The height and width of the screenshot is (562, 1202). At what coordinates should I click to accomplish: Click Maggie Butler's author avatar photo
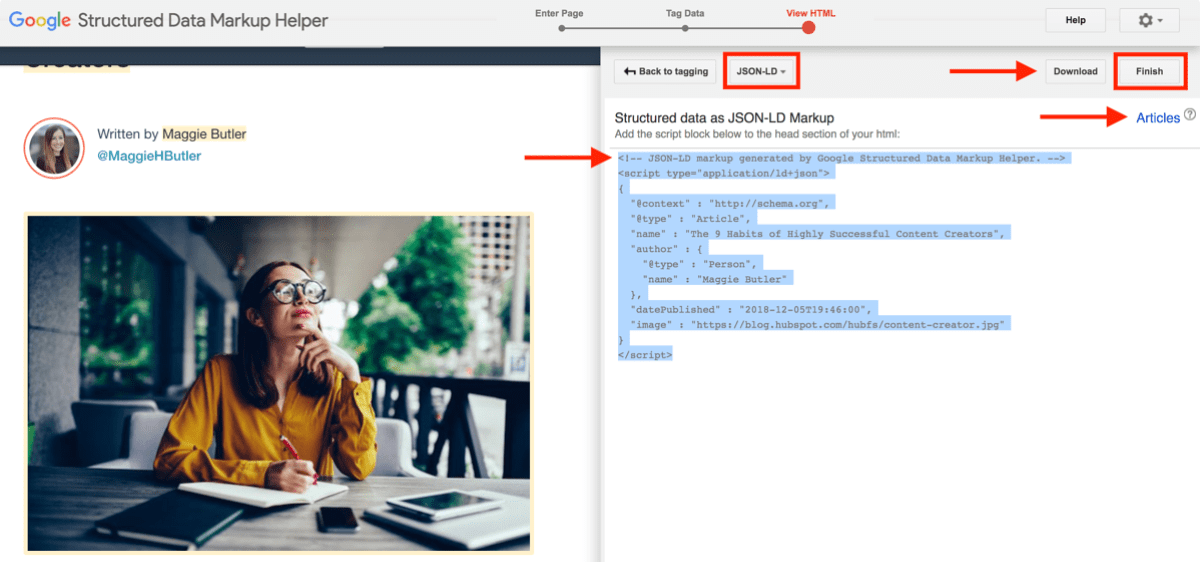[53, 147]
